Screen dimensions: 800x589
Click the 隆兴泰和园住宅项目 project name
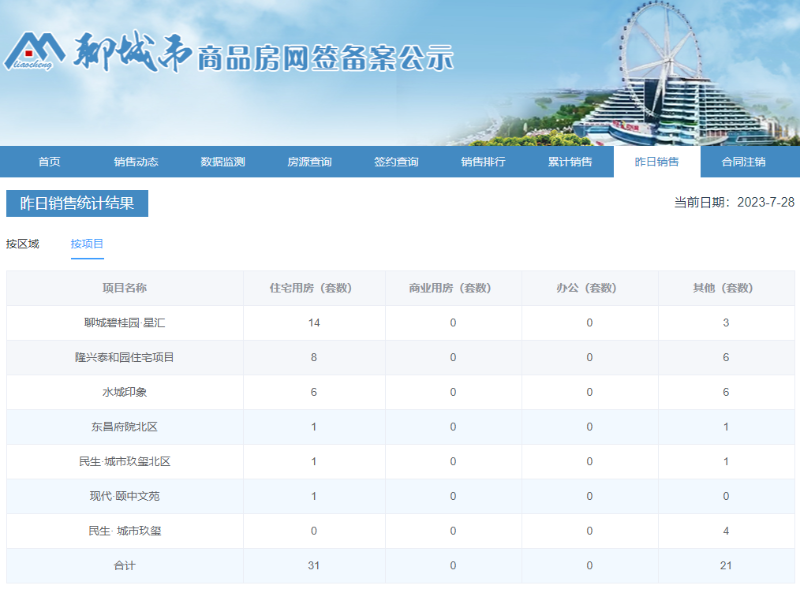123,357
